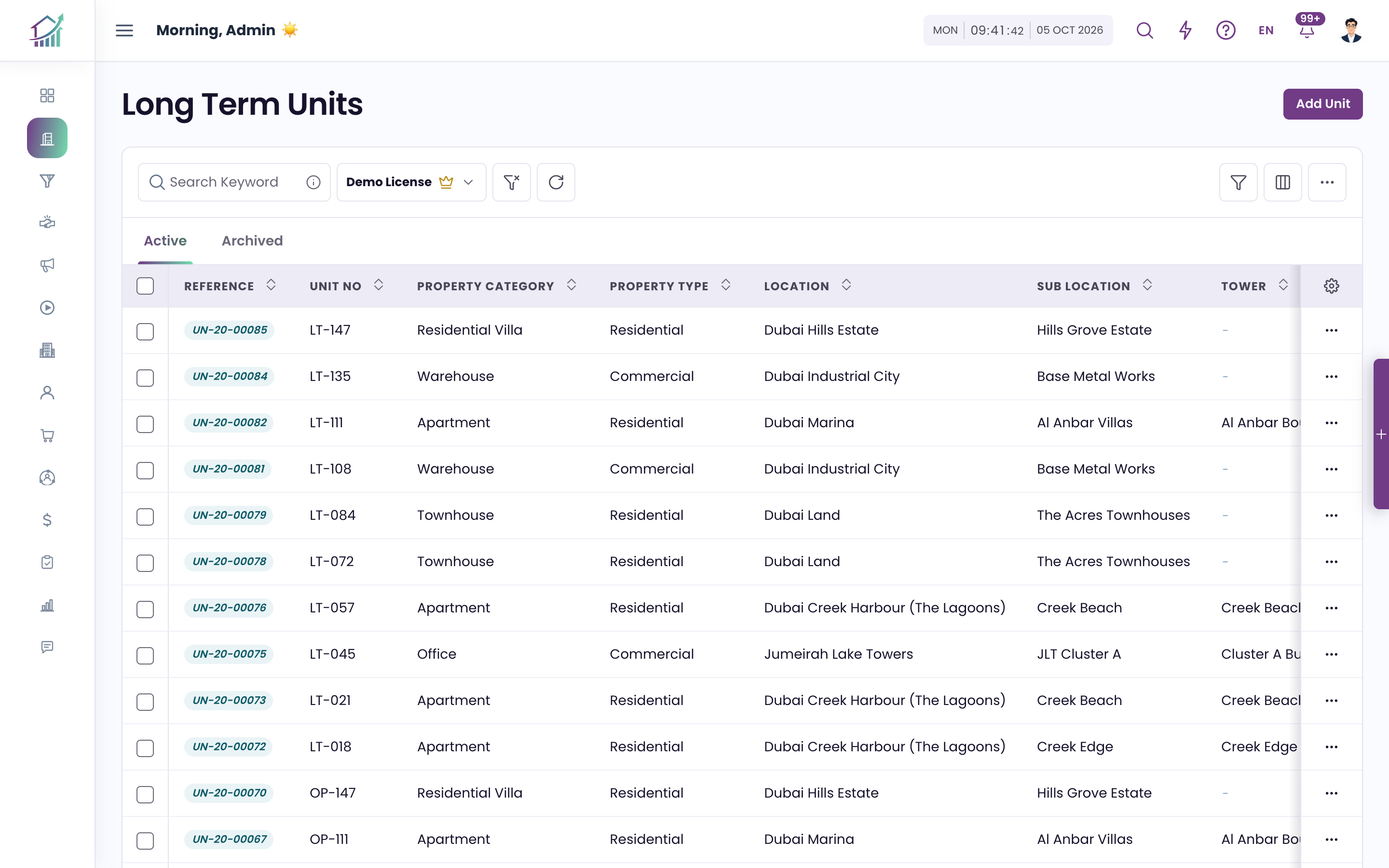Screen dimensions: 1389x868
Task: Open the dashboard grid icon in sidebar
Action: (47, 95)
